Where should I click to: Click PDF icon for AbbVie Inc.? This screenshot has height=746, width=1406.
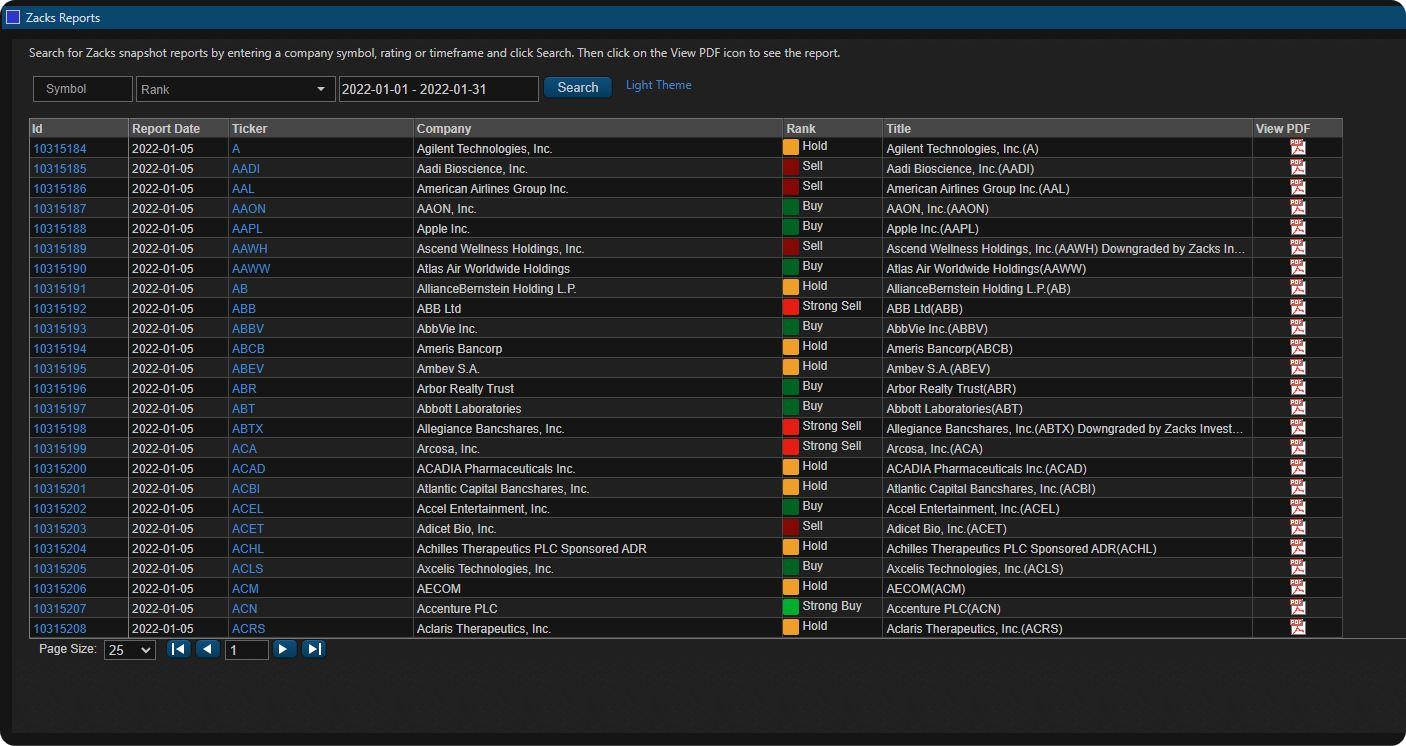click(1297, 328)
